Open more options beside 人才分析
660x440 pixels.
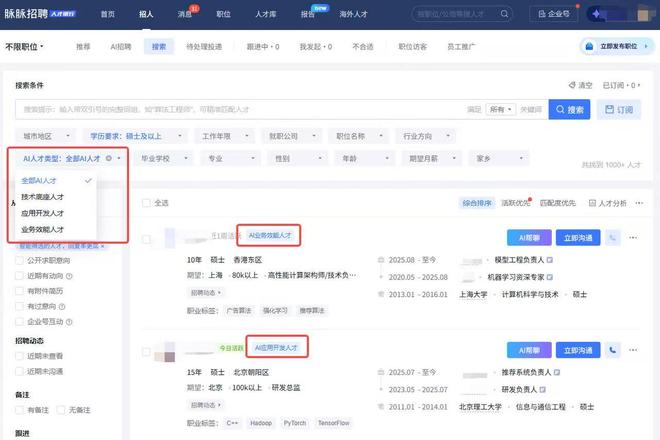tap(639, 203)
